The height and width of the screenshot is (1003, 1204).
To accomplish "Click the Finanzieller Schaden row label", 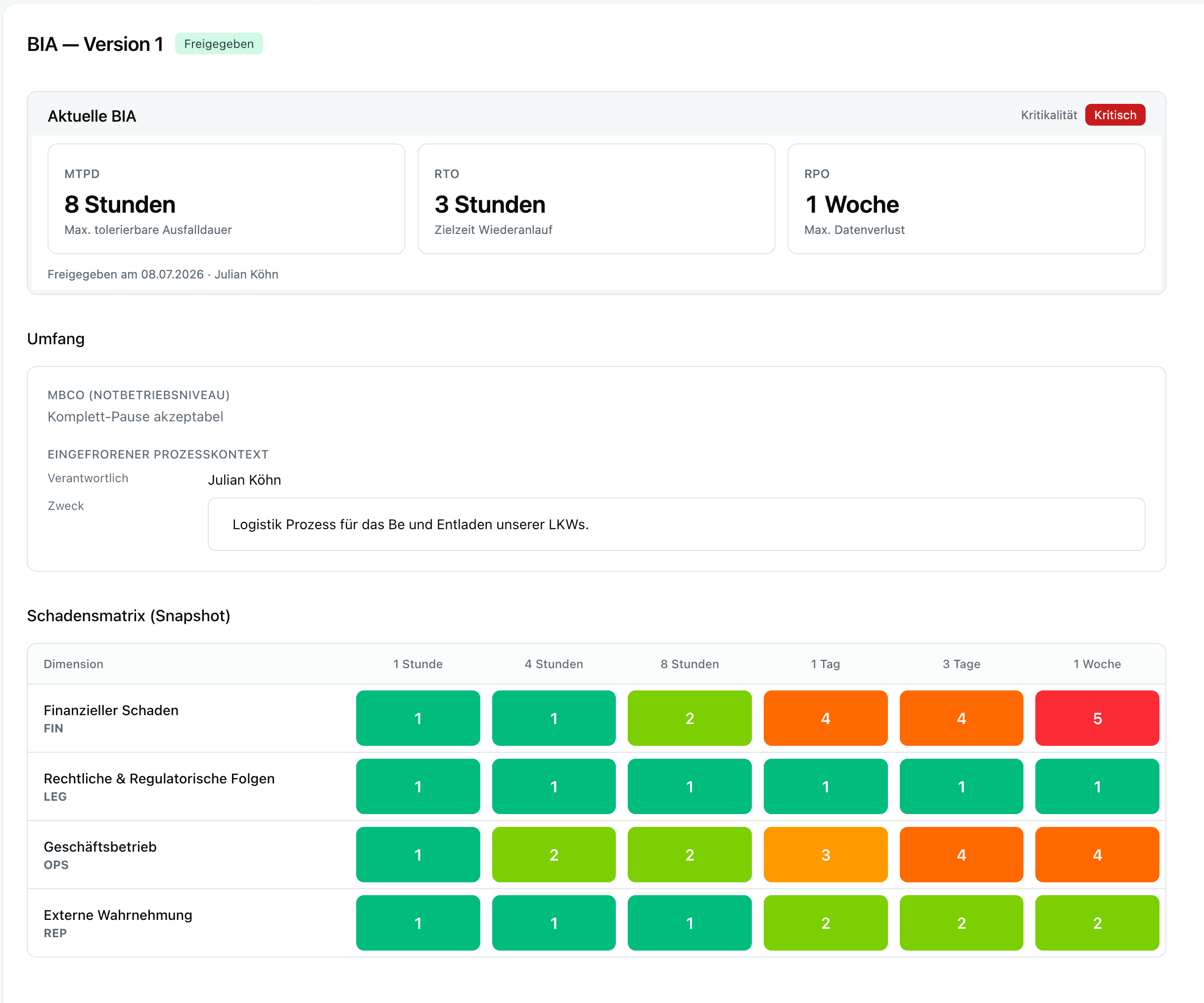I will [x=111, y=710].
